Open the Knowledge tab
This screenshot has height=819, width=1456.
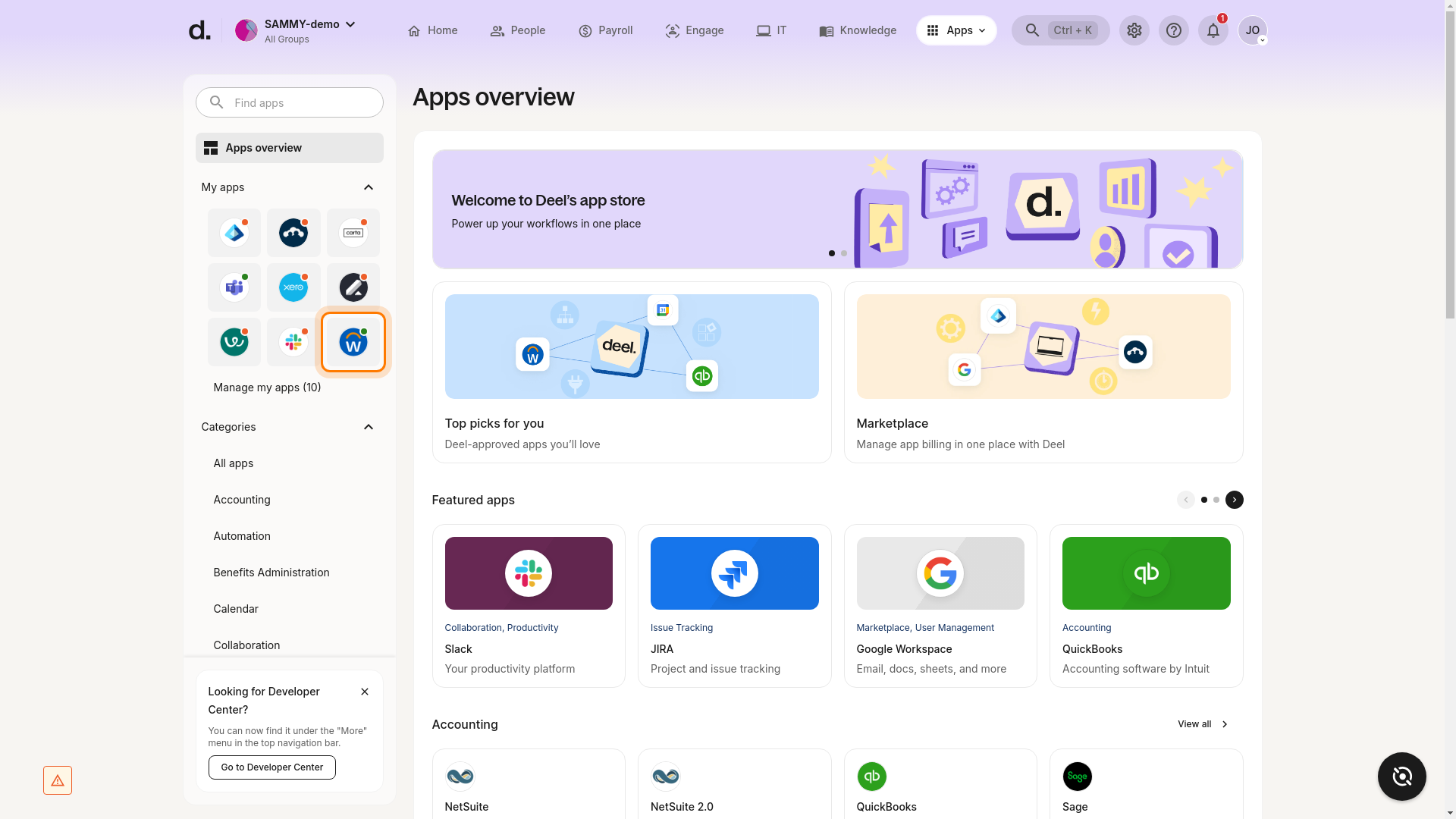858,30
